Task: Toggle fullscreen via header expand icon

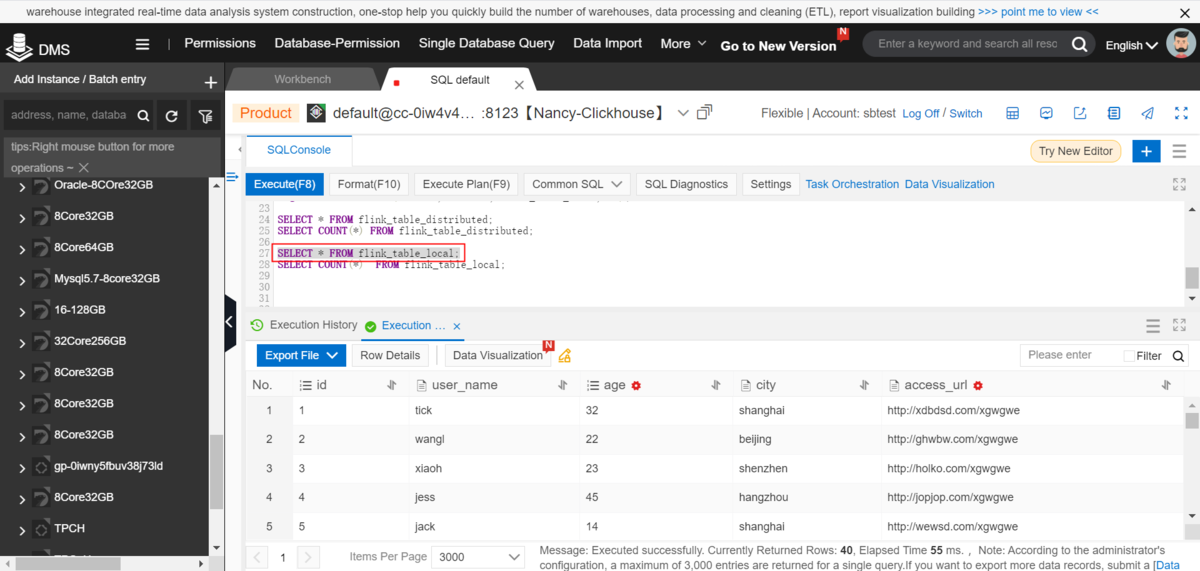Action: pyautogui.click(x=1182, y=113)
